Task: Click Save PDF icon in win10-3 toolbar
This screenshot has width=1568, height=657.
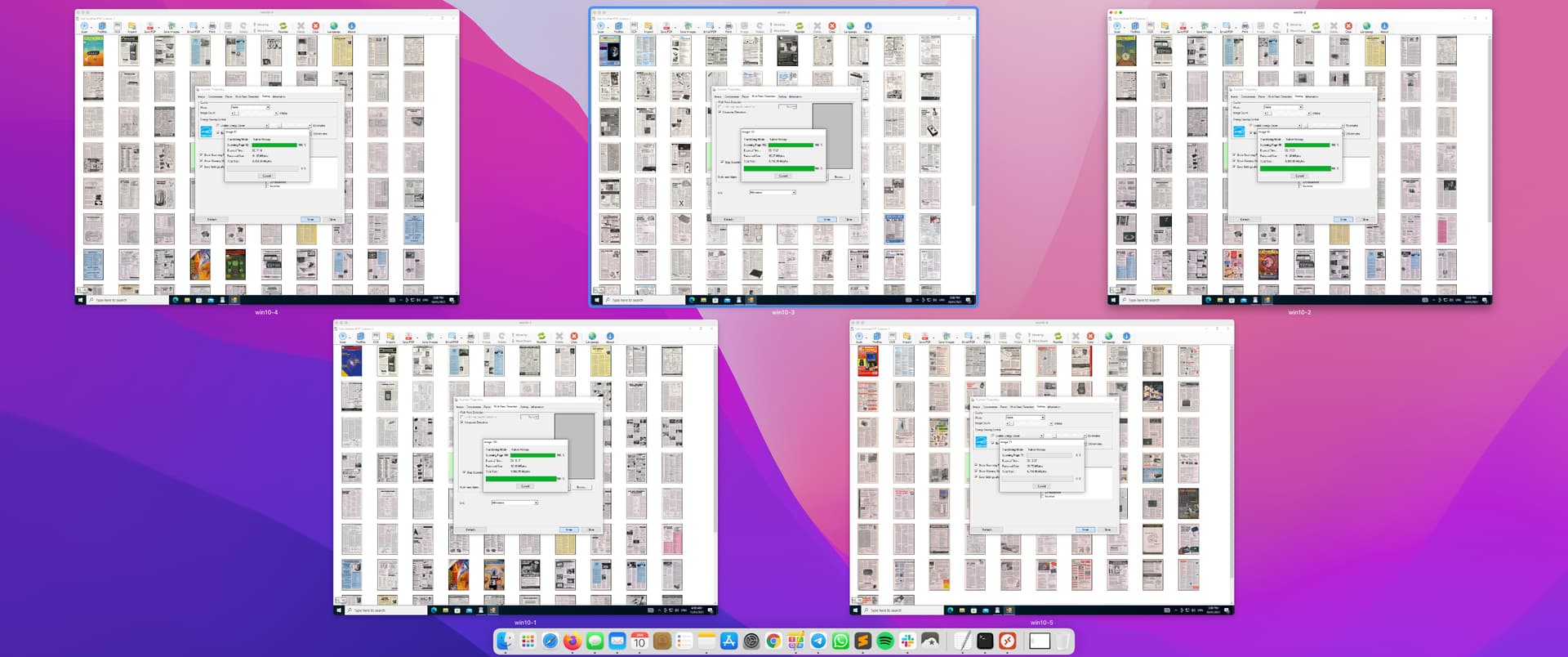Action: tap(666, 25)
